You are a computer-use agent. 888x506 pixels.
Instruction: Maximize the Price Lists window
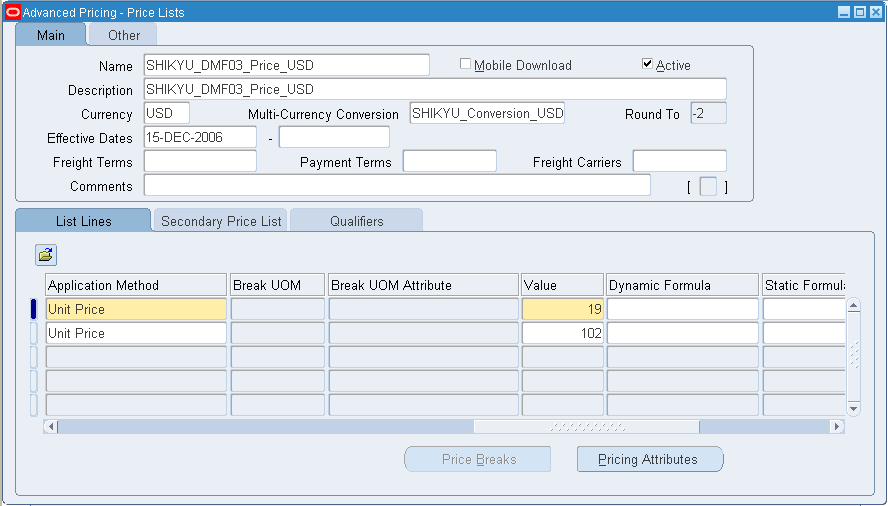[x=860, y=12]
